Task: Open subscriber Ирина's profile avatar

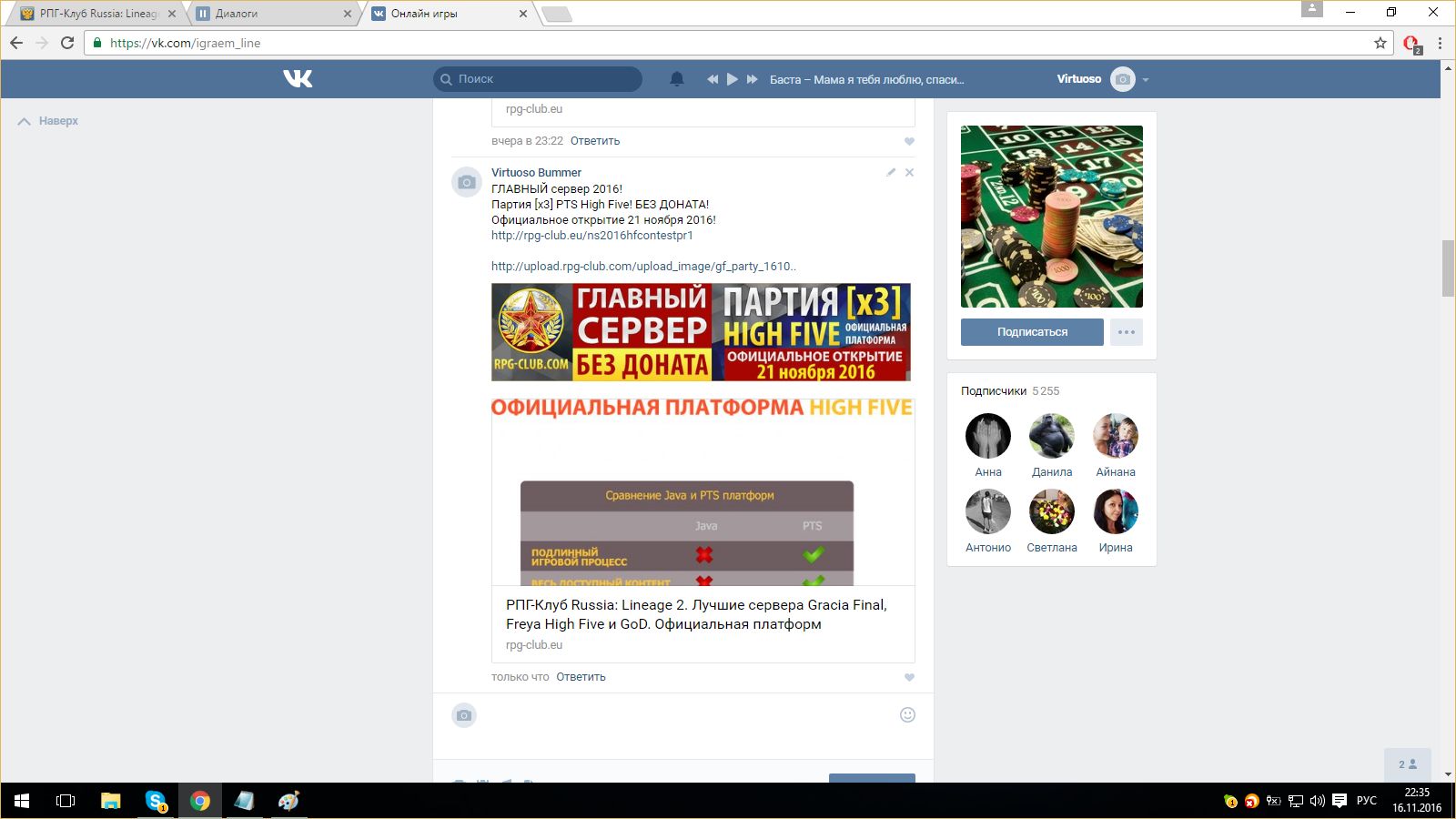Action: pyautogui.click(x=1116, y=511)
